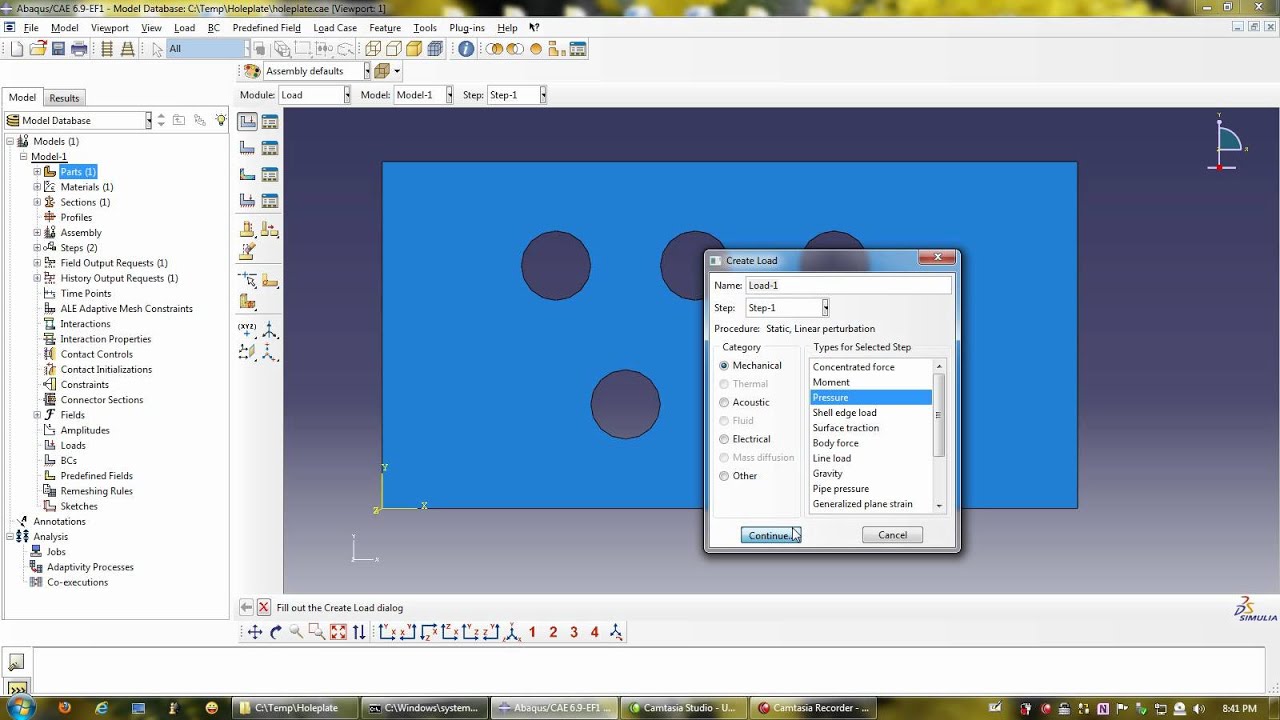Click the Create Load tool icon
1280x720 pixels.
coord(247,121)
